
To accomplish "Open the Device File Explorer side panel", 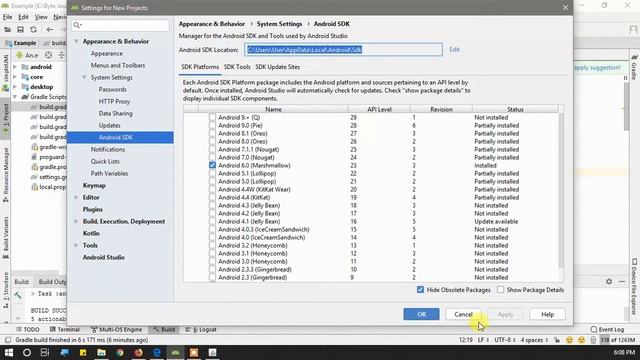I will pos(634,286).
